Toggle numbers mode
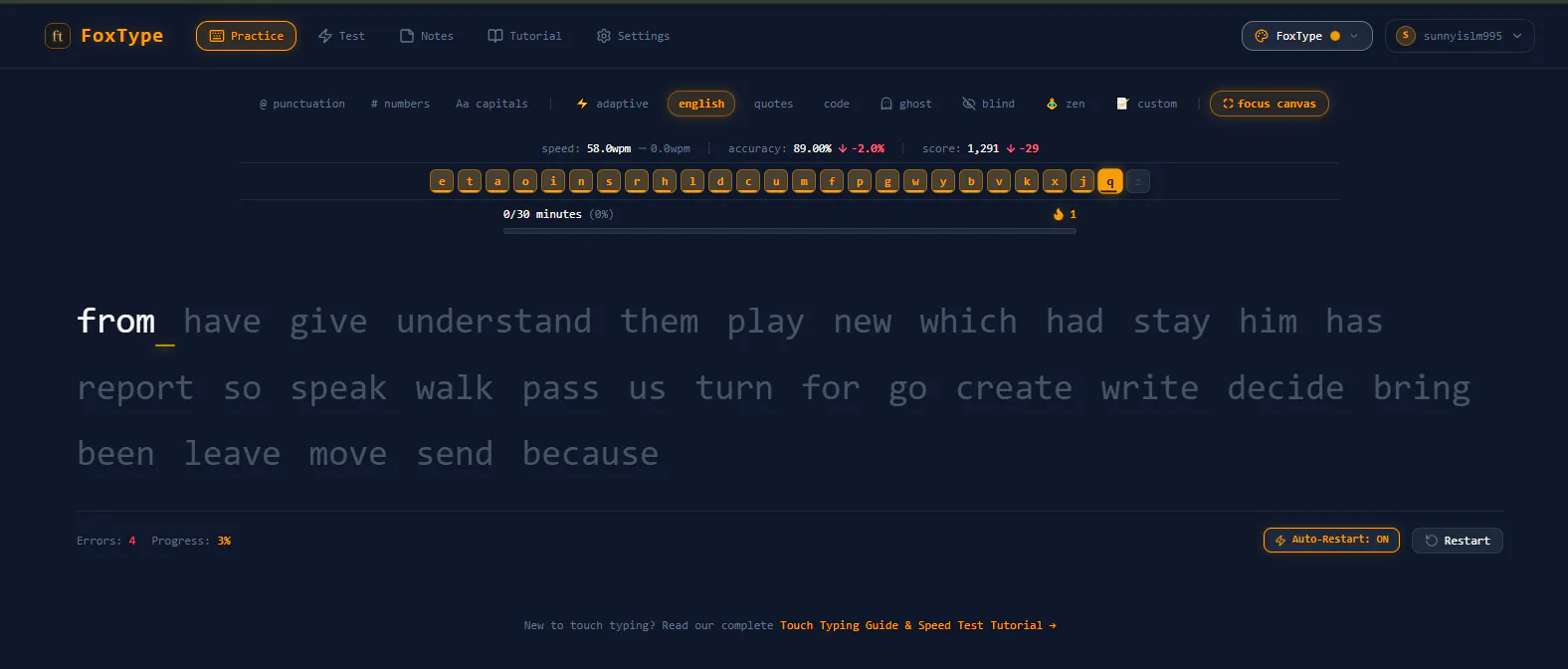1568x669 pixels. [x=400, y=104]
